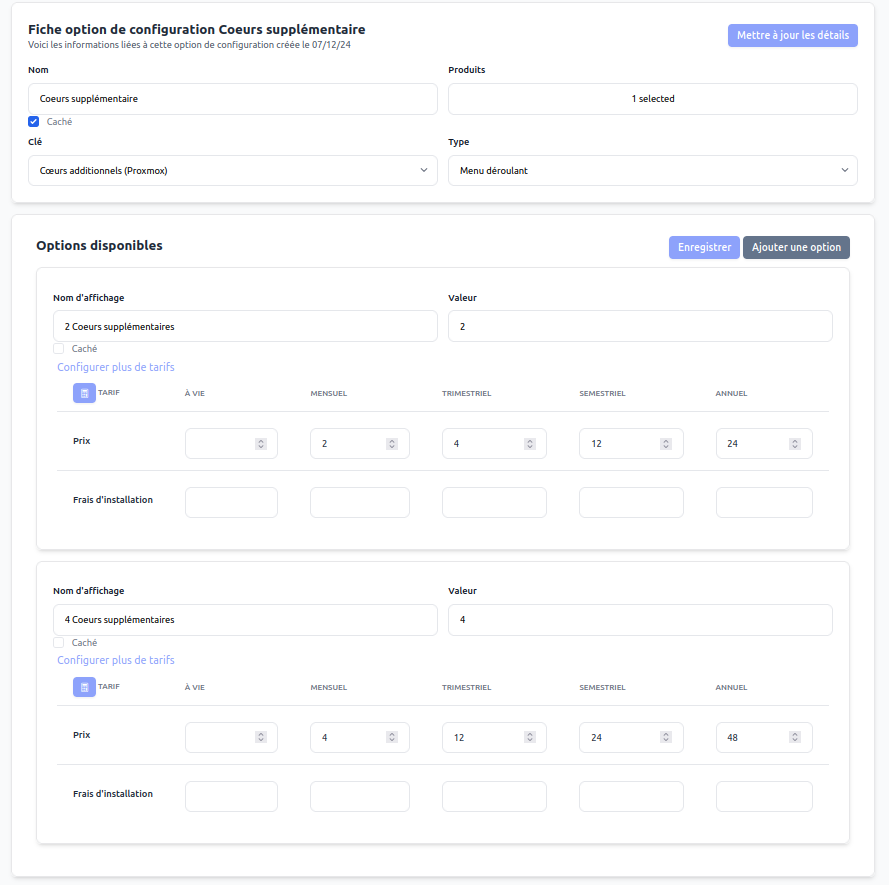
Task: Click stepper on 4 Coeurs semestriel price
Action: coord(666,737)
